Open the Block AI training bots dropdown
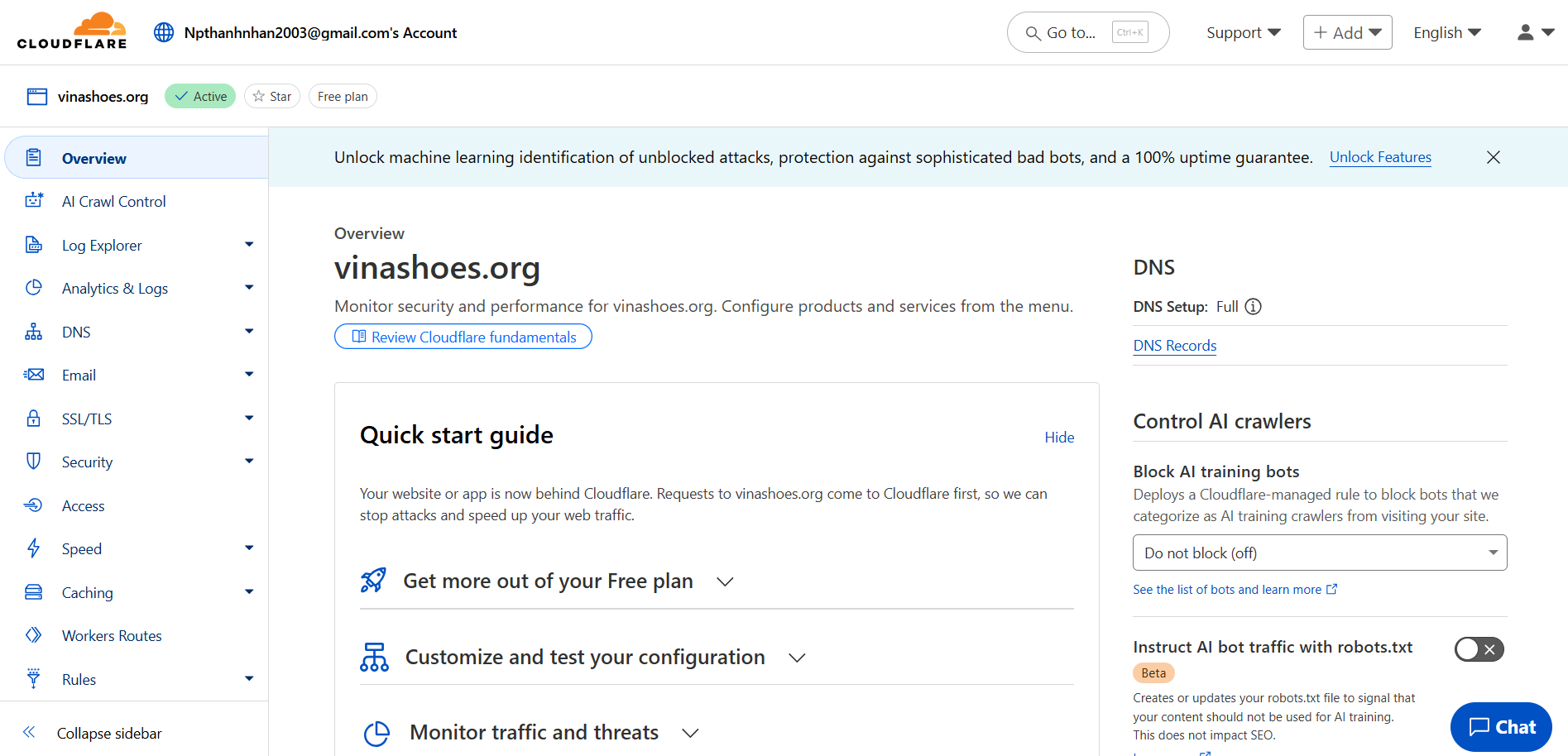This screenshot has width=1568, height=756. (x=1319, y=553)
